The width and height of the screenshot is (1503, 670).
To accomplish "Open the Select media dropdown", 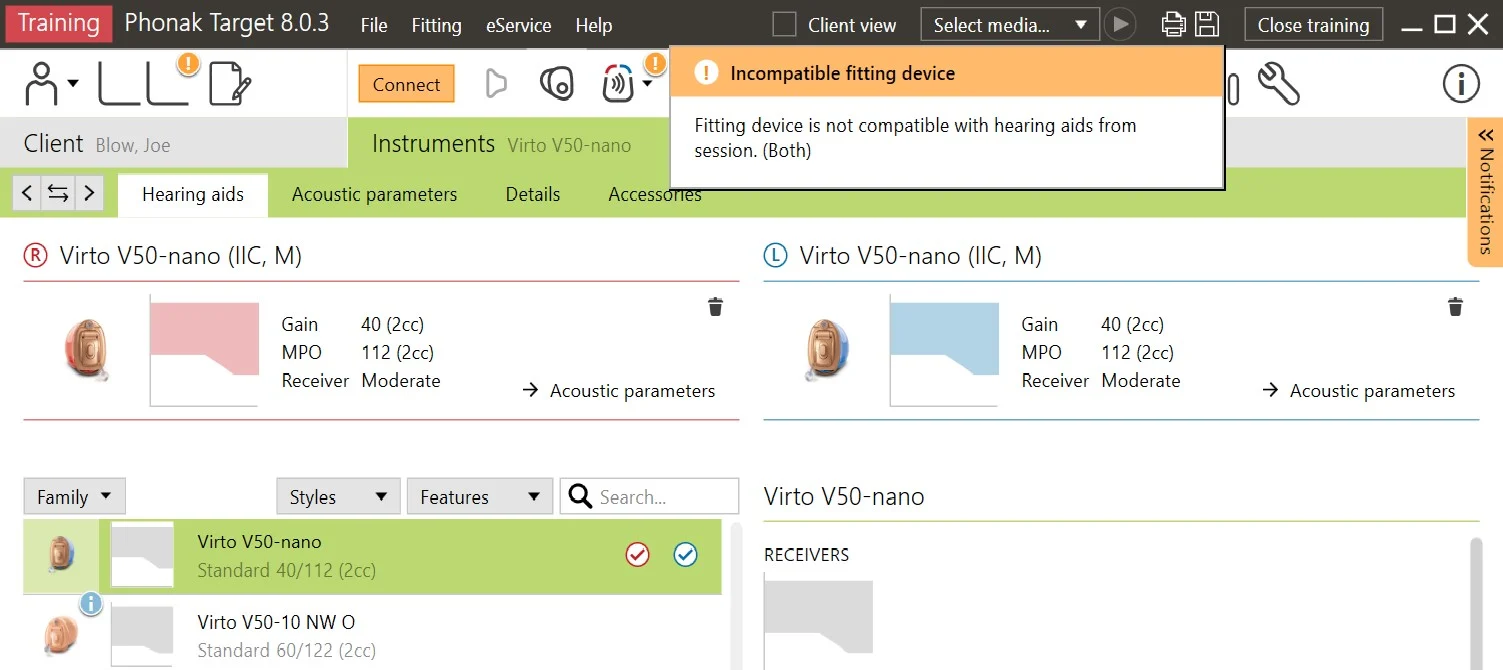I will click(x=1009, y=24).
